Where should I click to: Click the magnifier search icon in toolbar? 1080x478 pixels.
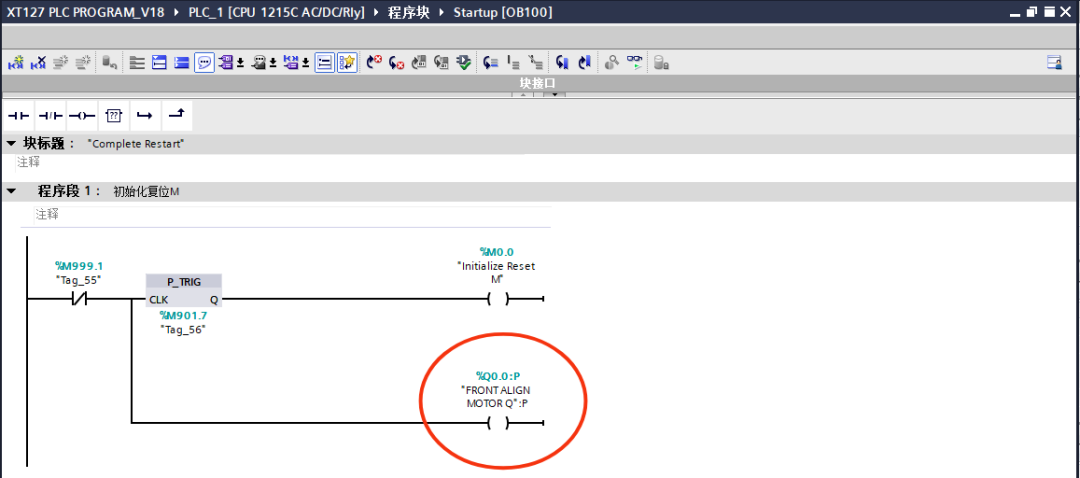point(612,63)
